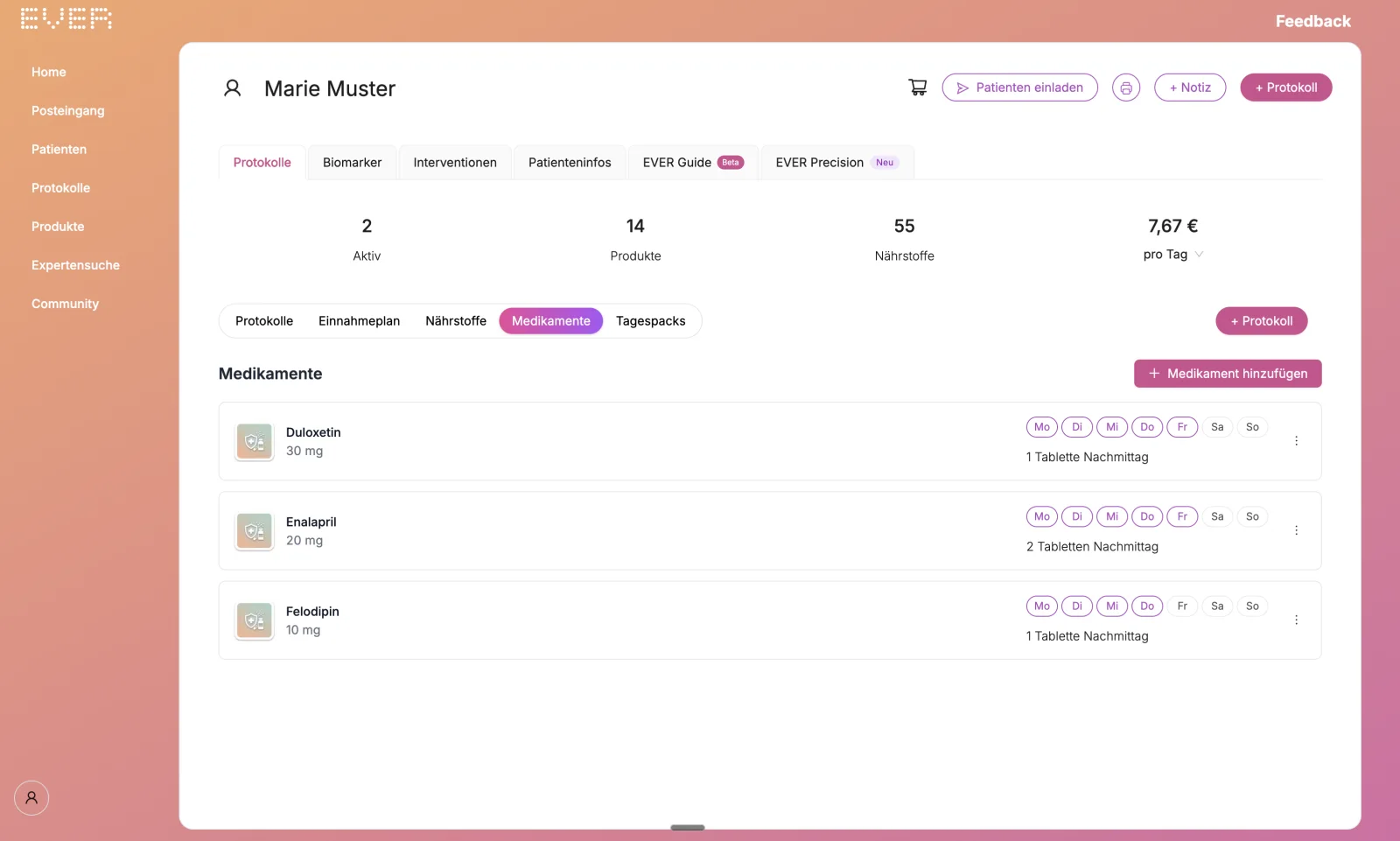Click the 2 Aktiv statistic
This screenshot has width=1400, height=841.
tap(367, 239)
